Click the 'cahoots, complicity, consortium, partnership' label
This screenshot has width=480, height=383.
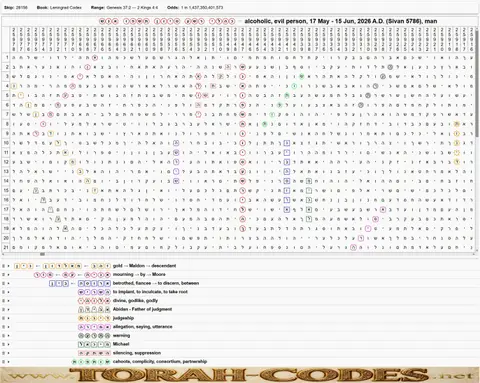[x=160, y=362]
